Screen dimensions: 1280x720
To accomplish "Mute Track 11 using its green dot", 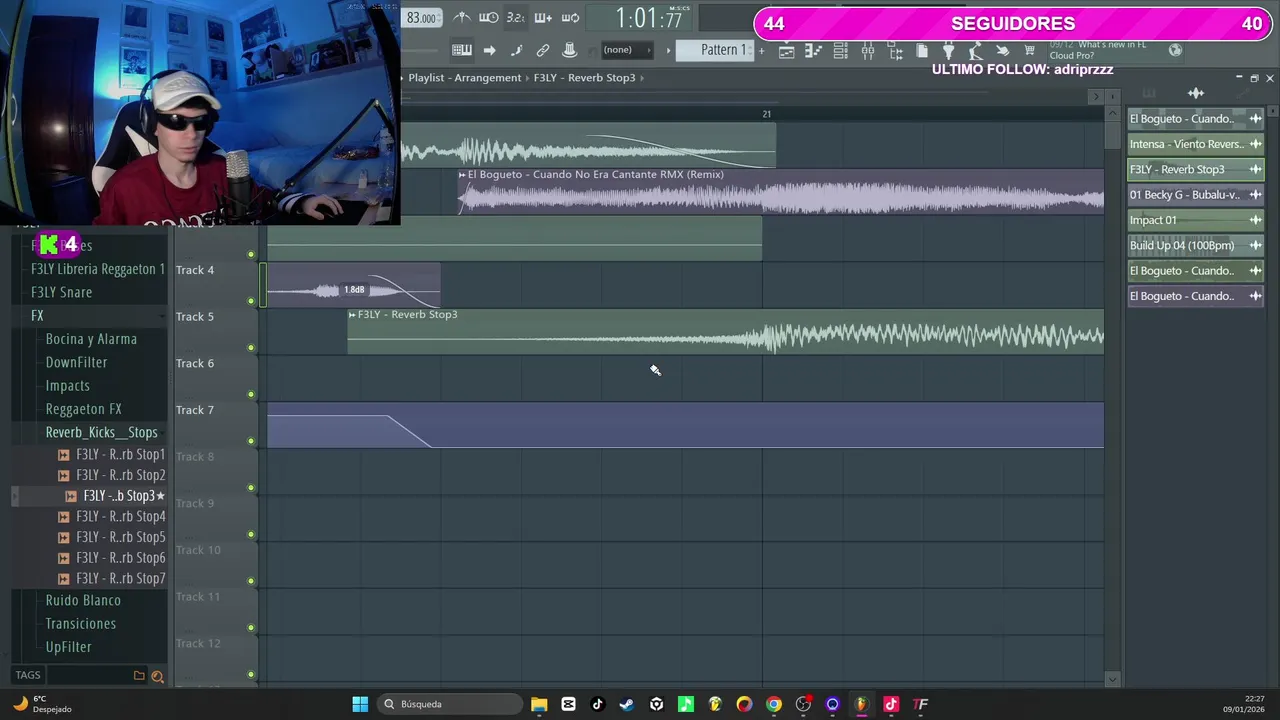I will click(x=251, y=628).
